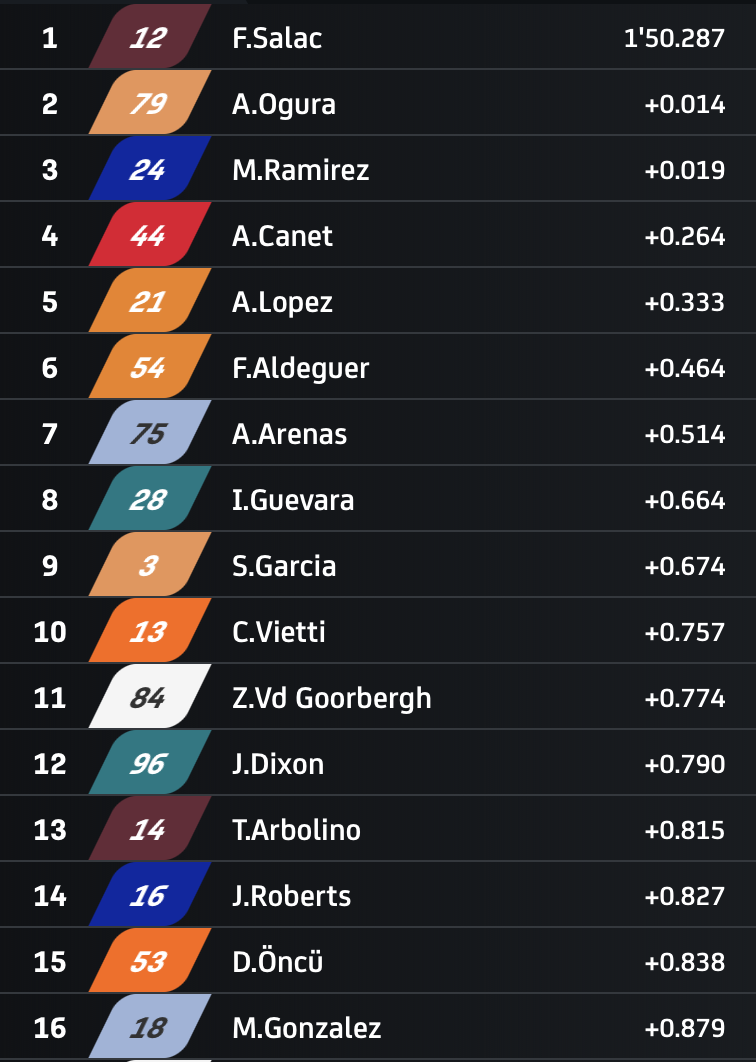The height and width of the screenshot is (1062, 756).
Task: Select the orange number 53 badge
Action: pos(149,962)
